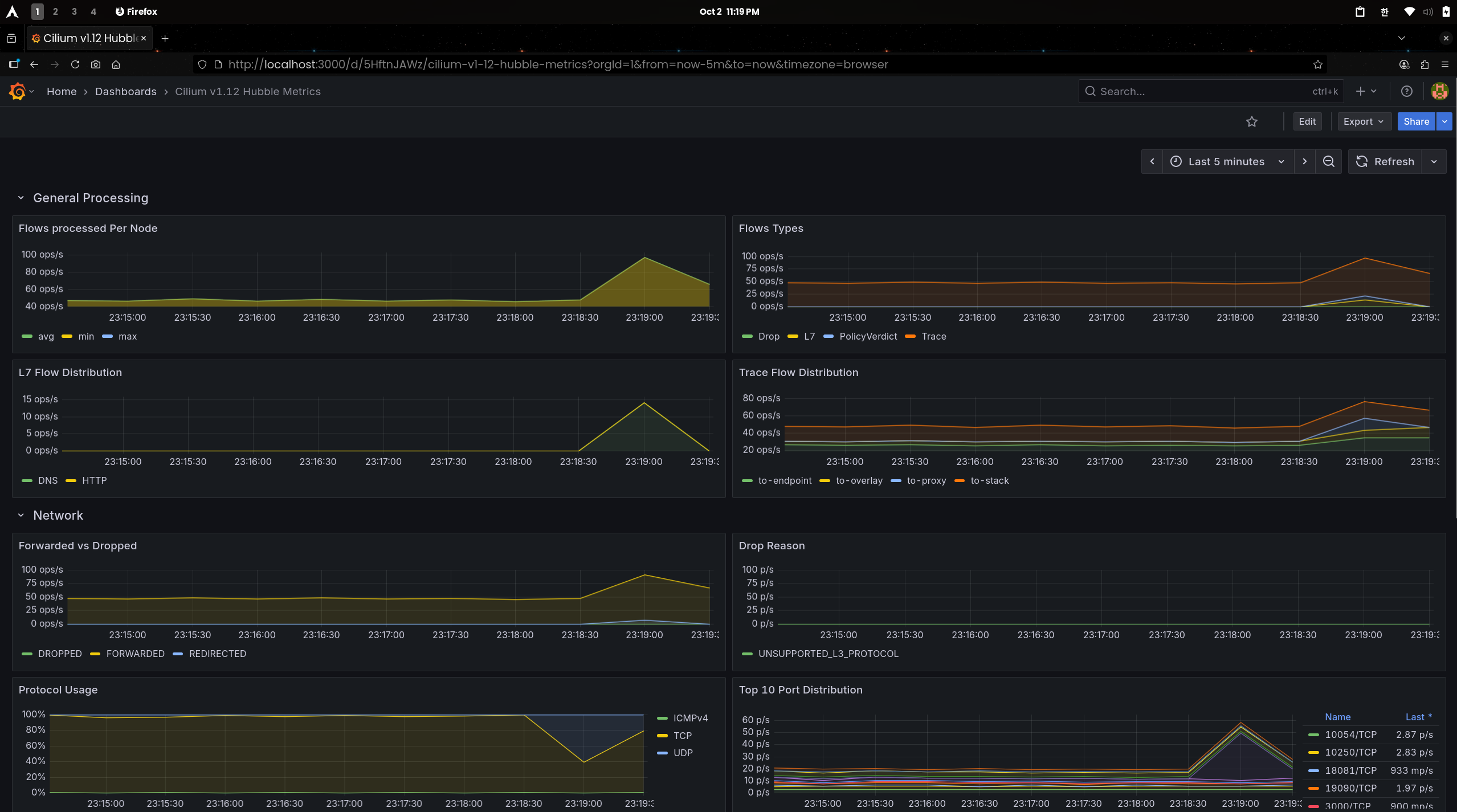Bookmark page with Firefox star icon

(1317, 64)
